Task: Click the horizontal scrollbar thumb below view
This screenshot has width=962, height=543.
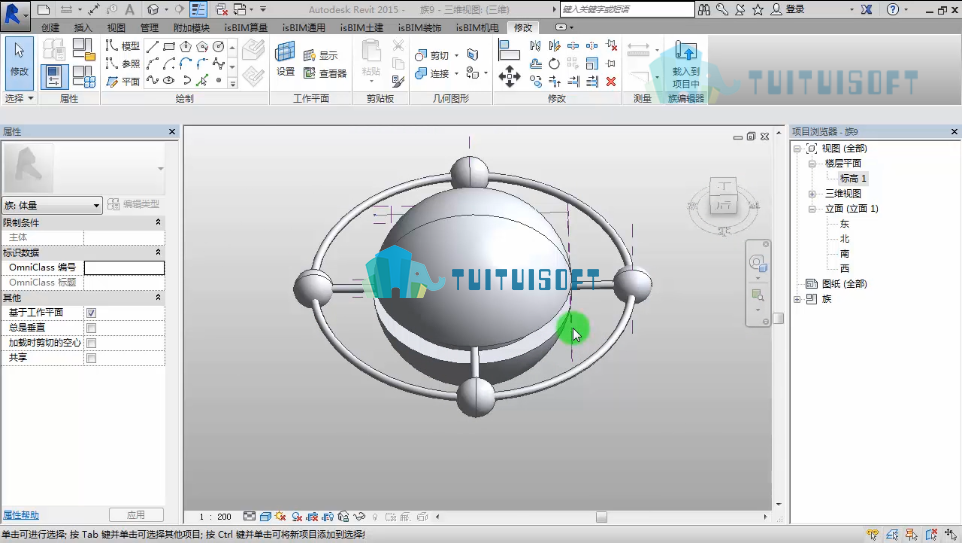Action: (x=601, y=517)
